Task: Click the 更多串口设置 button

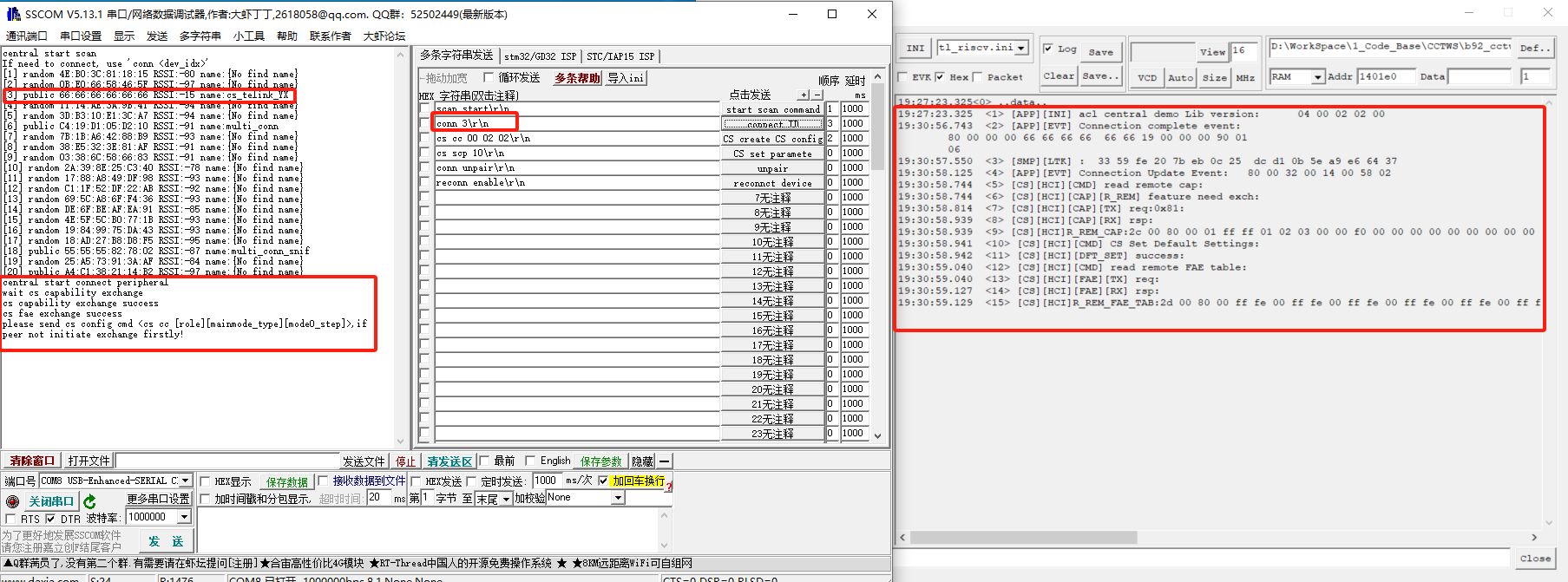Action: point(158,499)
